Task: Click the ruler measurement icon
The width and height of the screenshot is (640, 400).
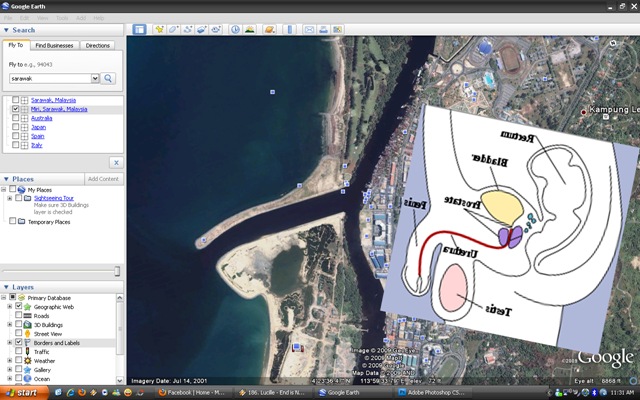Action: 289,29
